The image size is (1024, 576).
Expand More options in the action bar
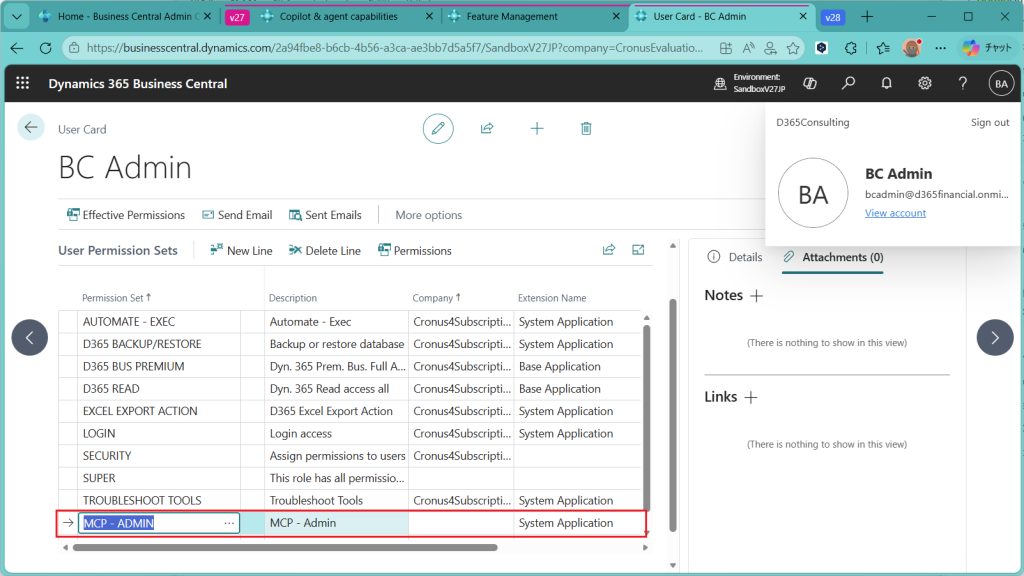[x=428, y=215]
